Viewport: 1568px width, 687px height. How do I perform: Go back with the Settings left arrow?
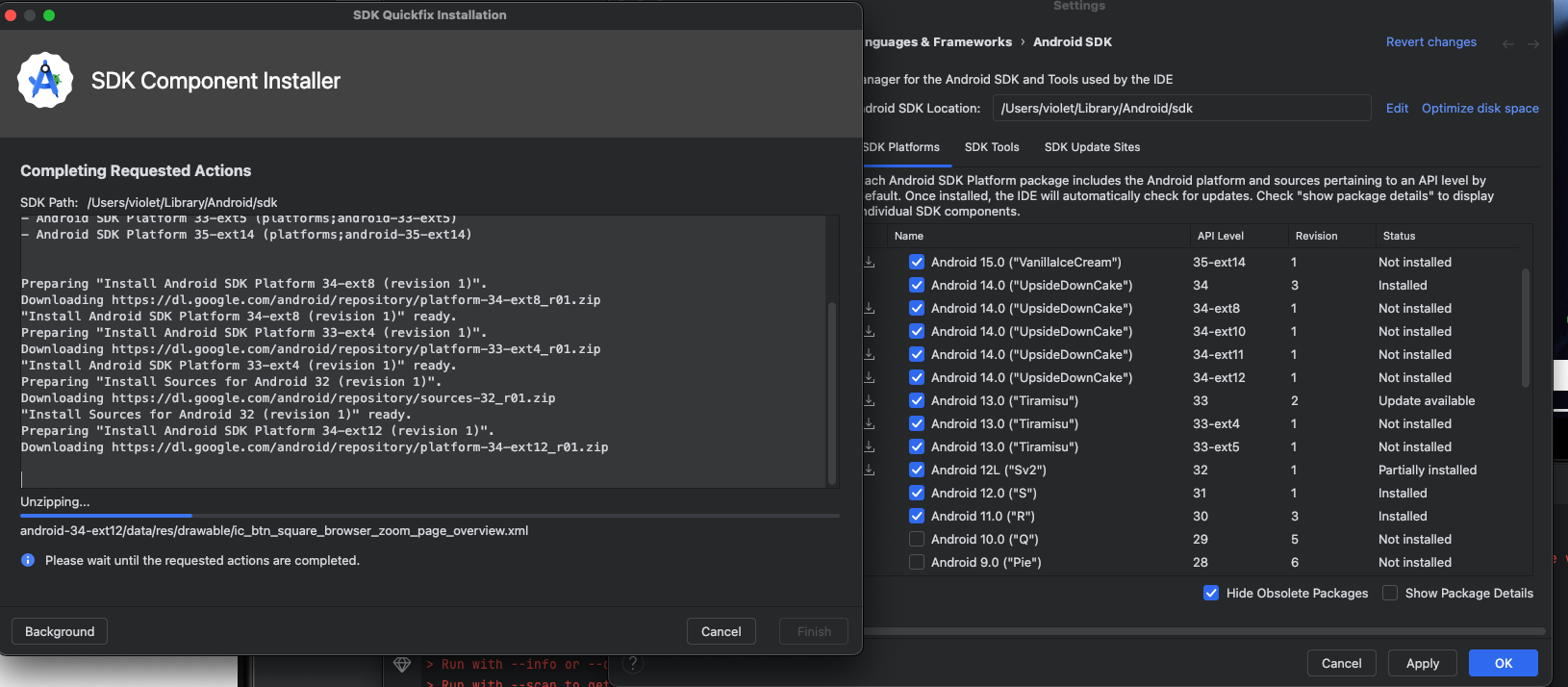(1508, 44)
